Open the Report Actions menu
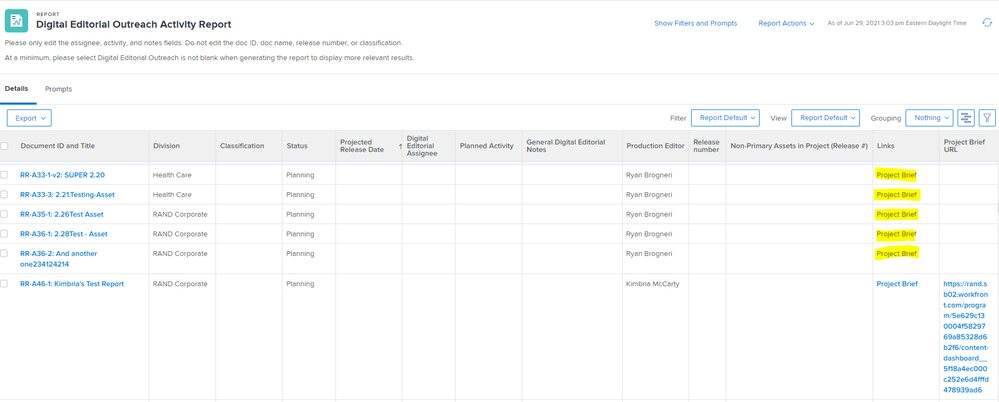The height and width of the screenshot is (402, 999). point(786,23)
